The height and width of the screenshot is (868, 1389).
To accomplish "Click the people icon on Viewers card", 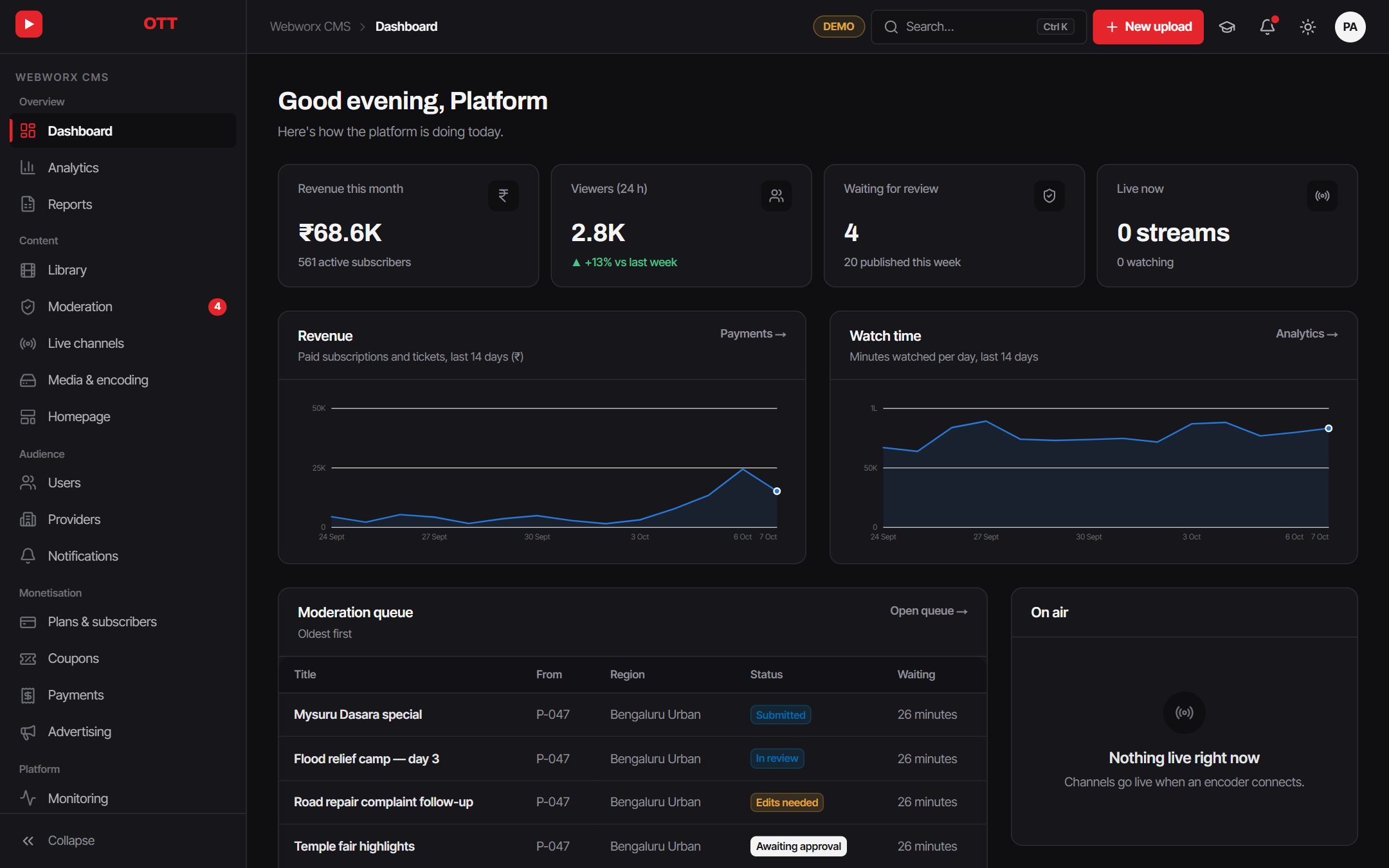I will (776, 195).
